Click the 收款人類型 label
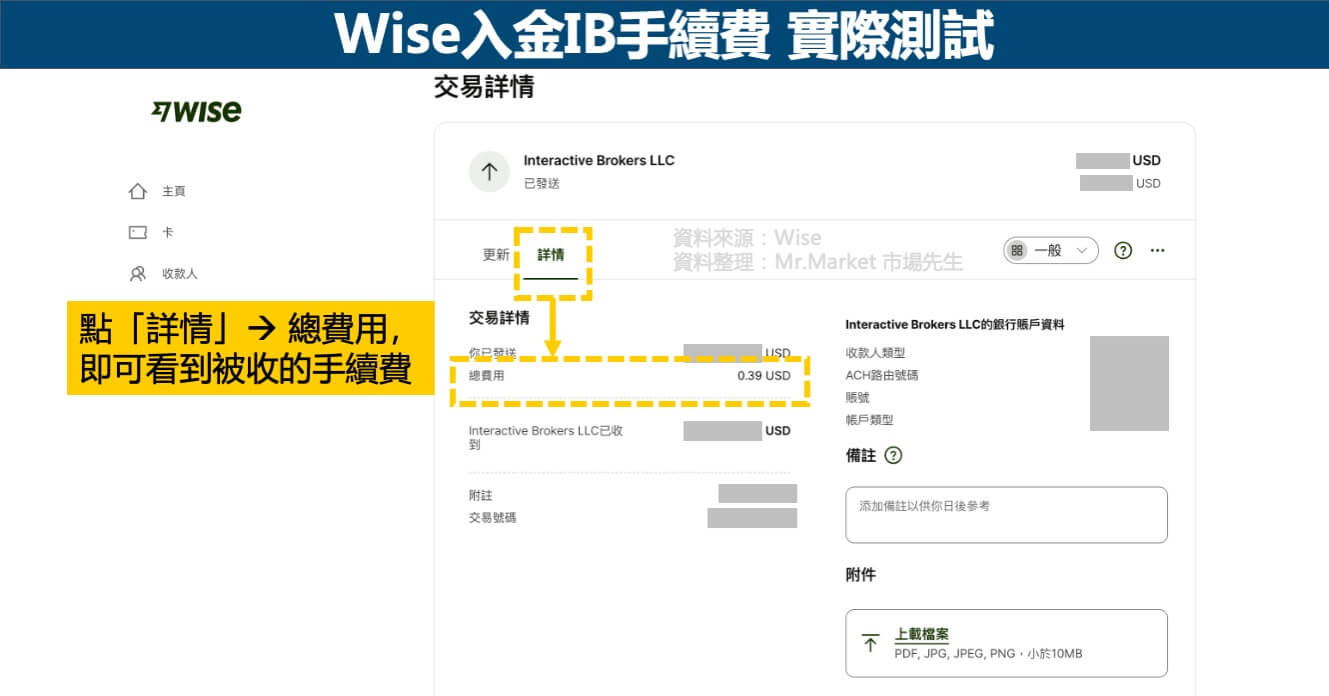Screen dimensions: 1329x696 [x=875, y=353]
